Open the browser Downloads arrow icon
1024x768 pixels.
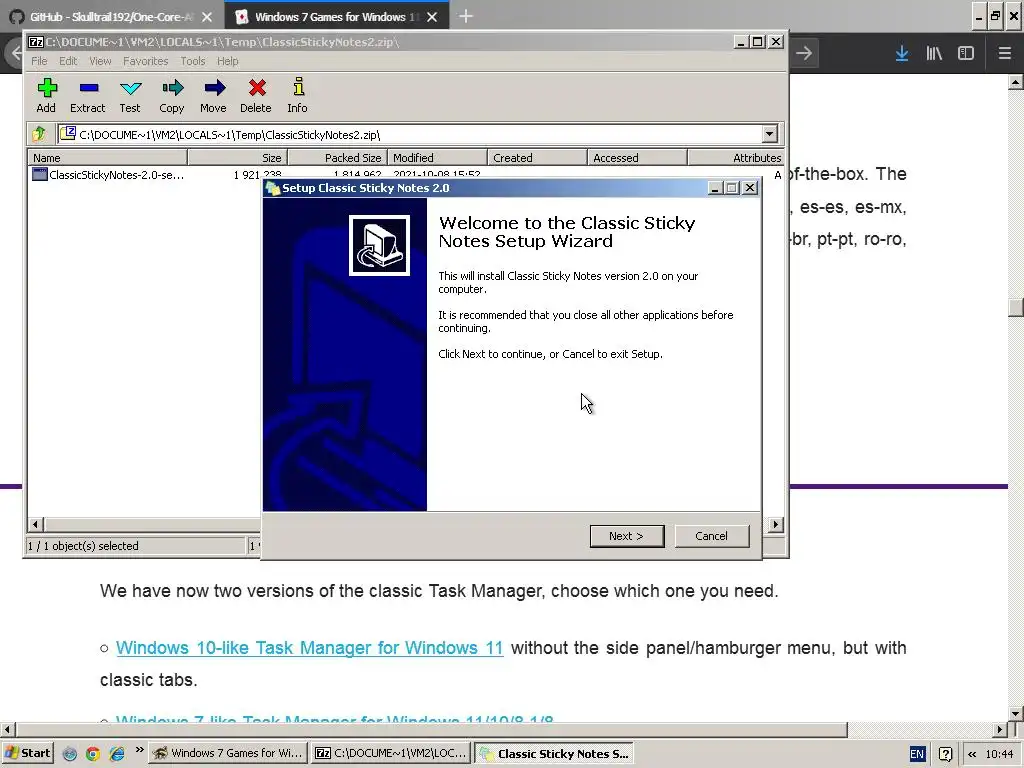tap(902, 54)
